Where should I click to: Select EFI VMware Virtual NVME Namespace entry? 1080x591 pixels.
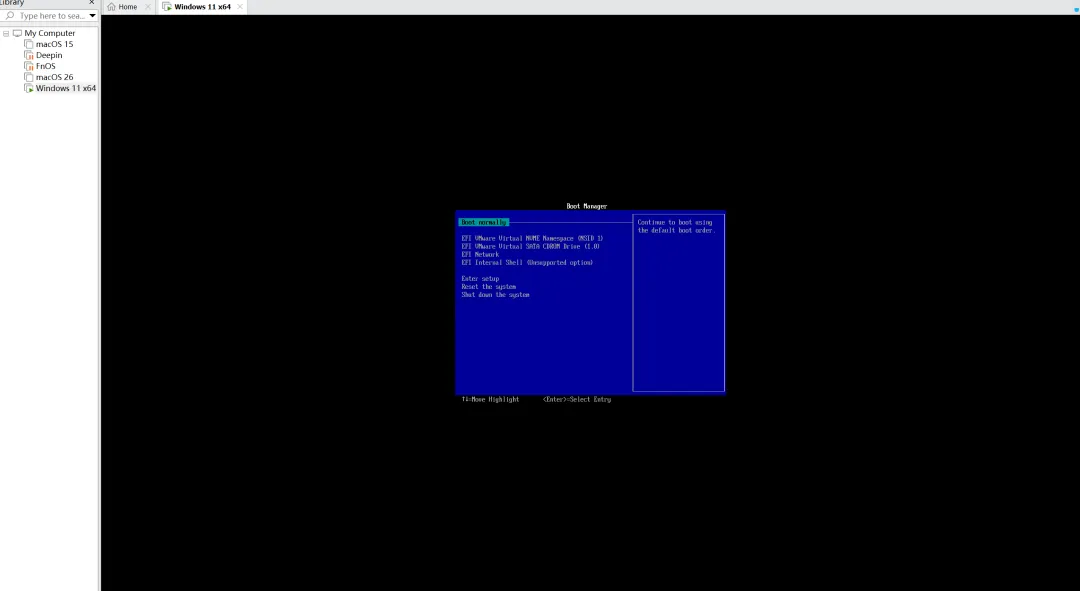click(x=532, y=238)
